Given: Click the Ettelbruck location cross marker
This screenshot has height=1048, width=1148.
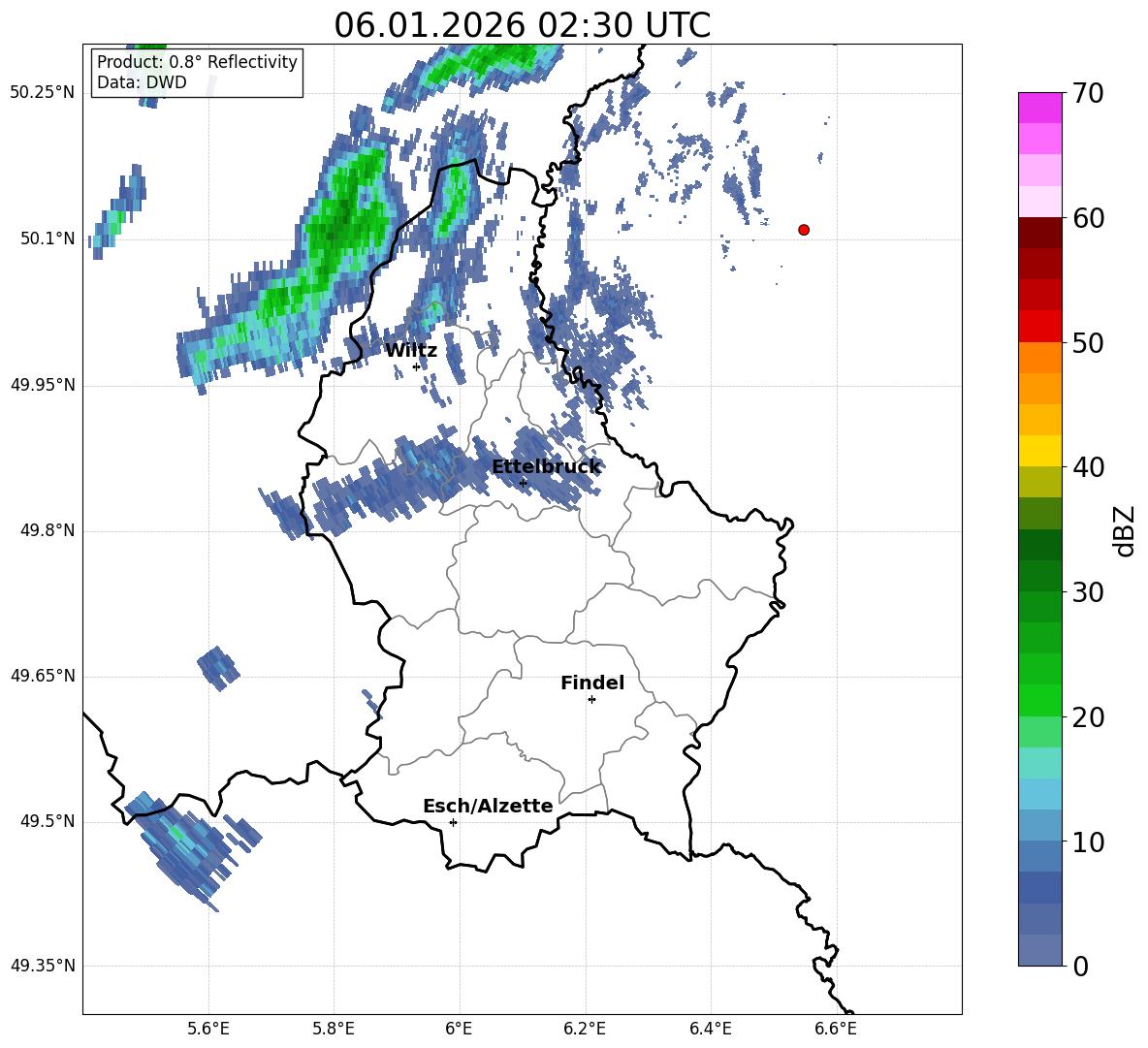Looking at the screenshot, I should (x=523, y=483).
